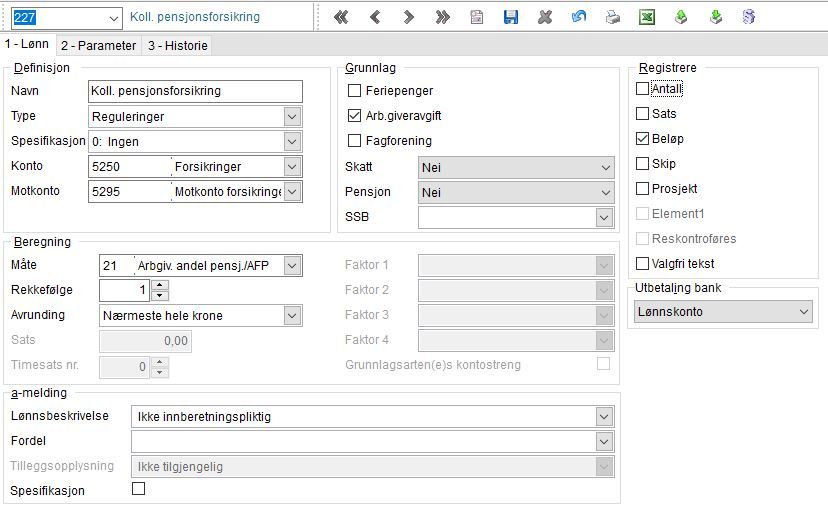
Task: Click the blue S icon in toolbar
Action: coord(749,17)
